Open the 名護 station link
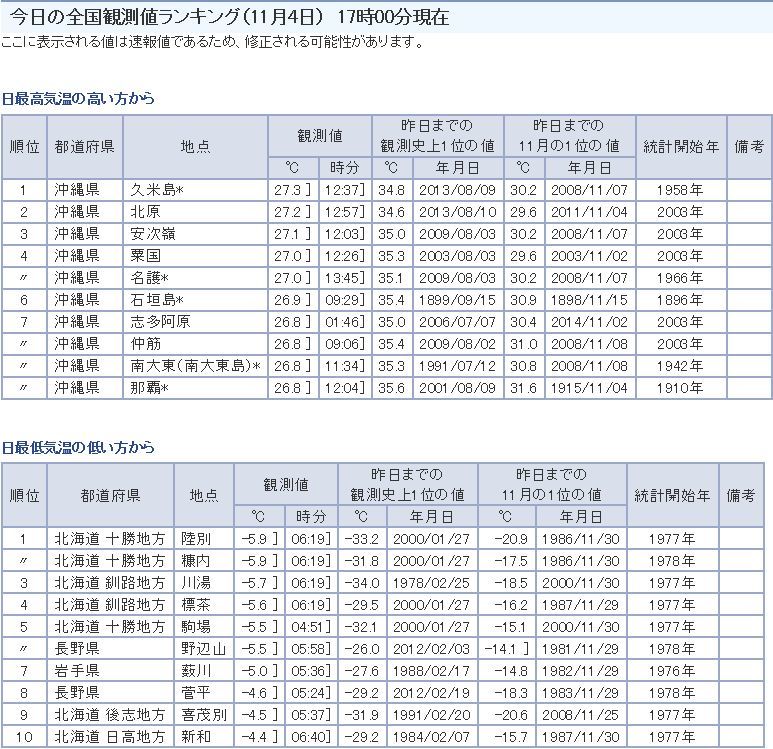Viewport: 773px width, 749px height. point(149,277)
